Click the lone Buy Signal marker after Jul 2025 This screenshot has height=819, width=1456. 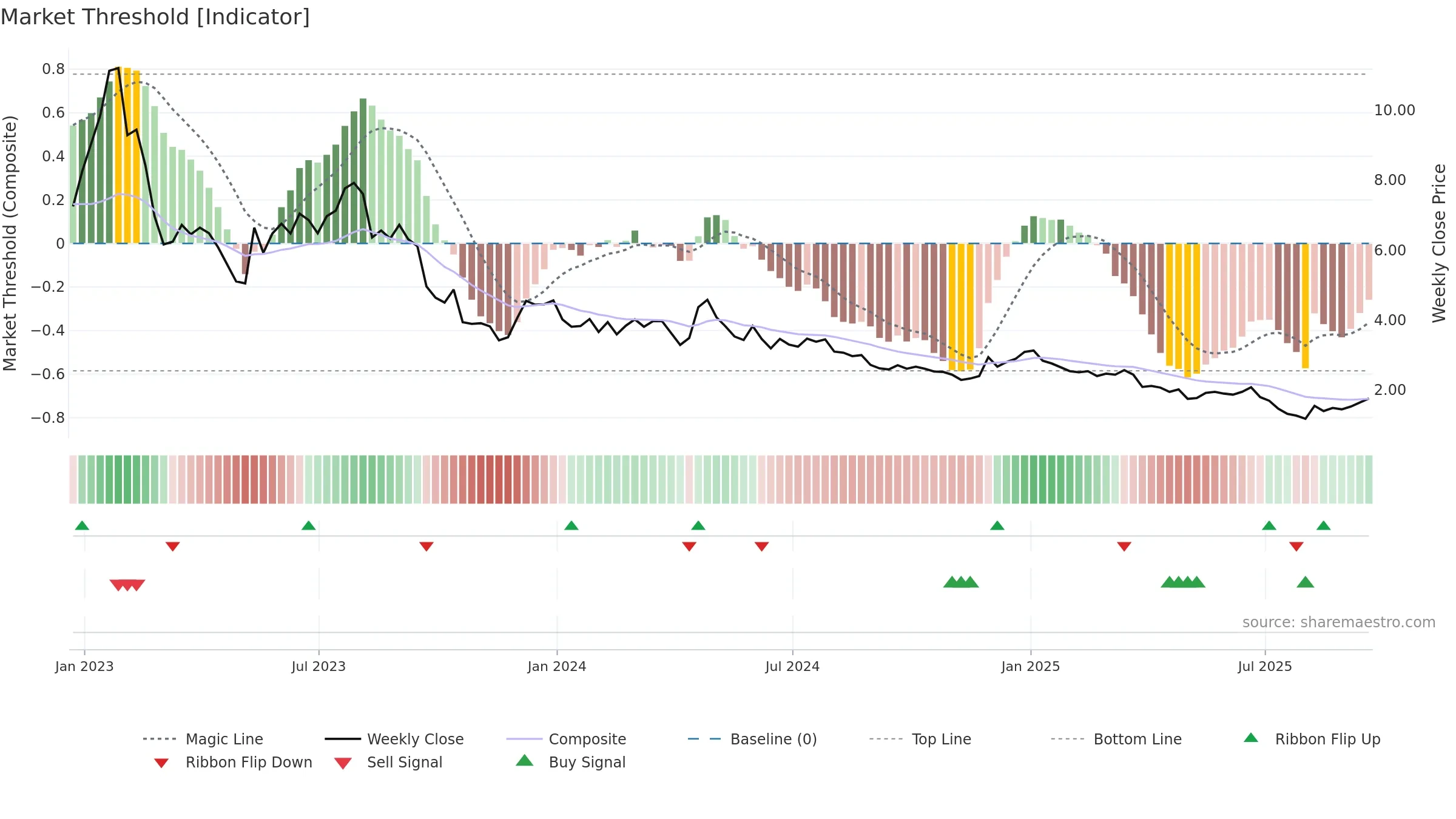pyautogui.click(x=1305, y=582)
